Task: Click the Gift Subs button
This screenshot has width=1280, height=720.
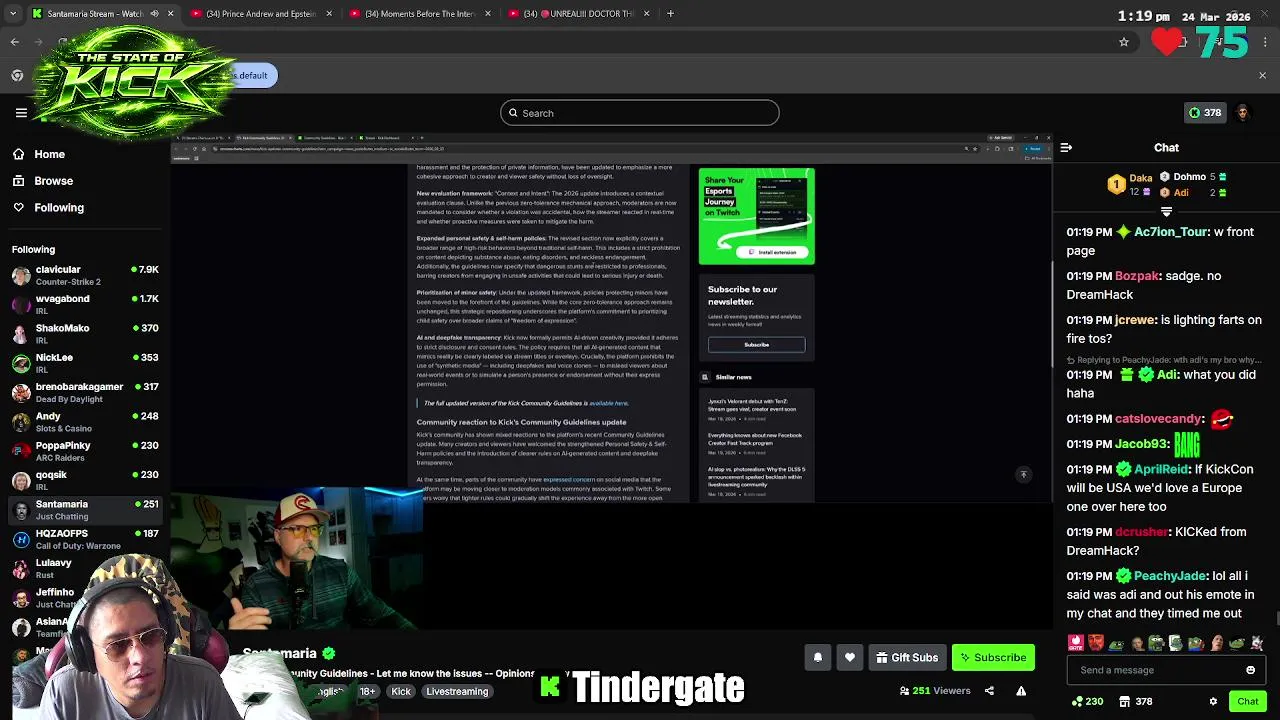Action: [907, 658]
